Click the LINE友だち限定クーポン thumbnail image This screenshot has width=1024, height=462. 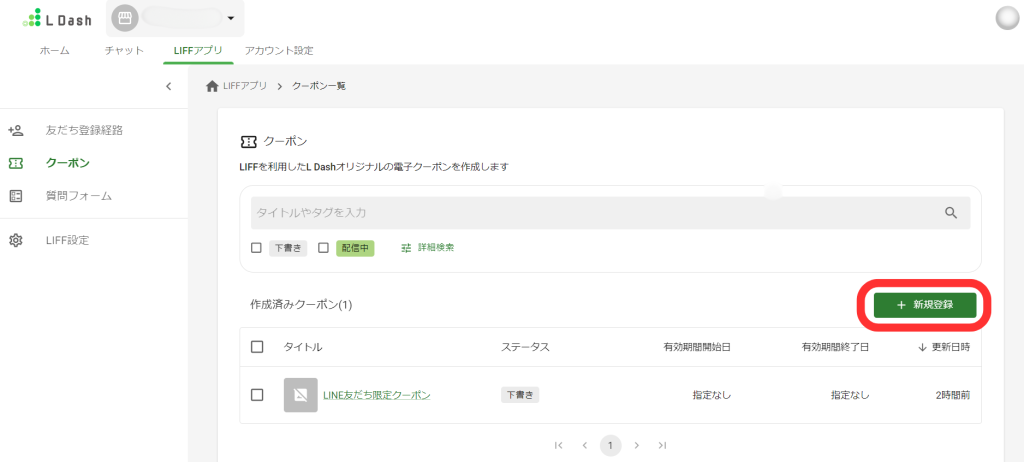point(300,395)
